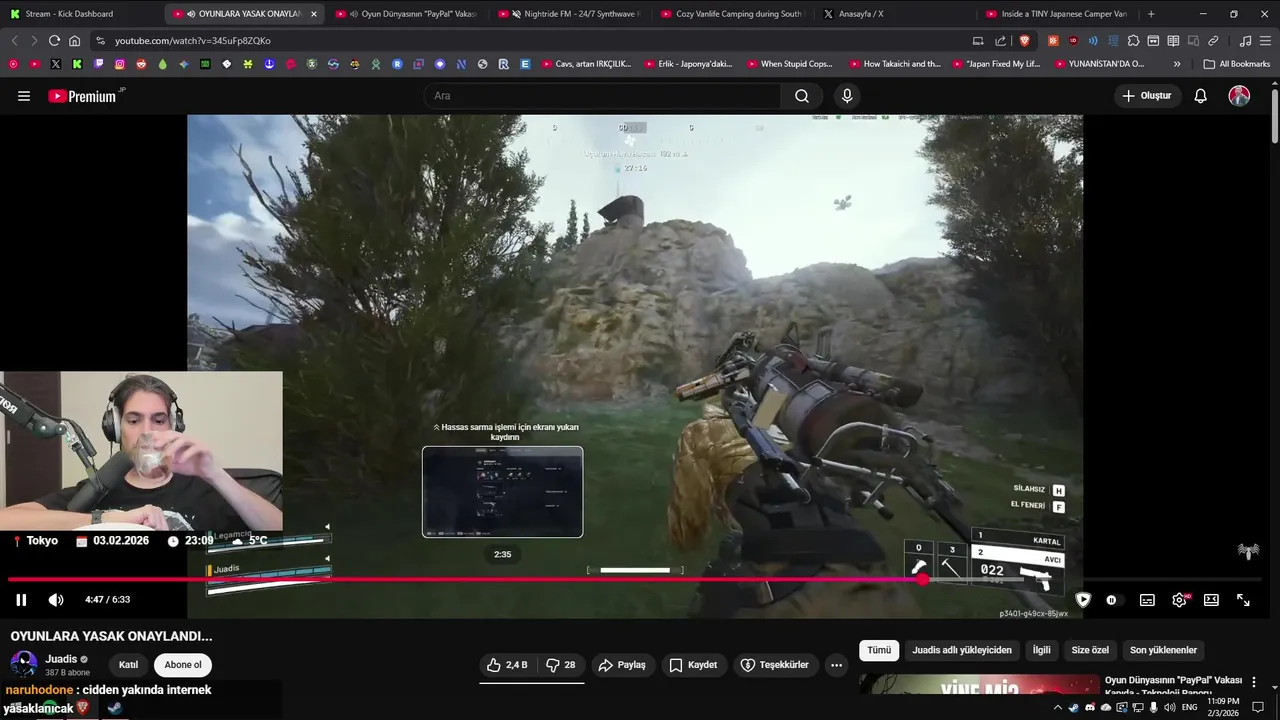Go to YouTube Premium home logo

tap(84, 96)
